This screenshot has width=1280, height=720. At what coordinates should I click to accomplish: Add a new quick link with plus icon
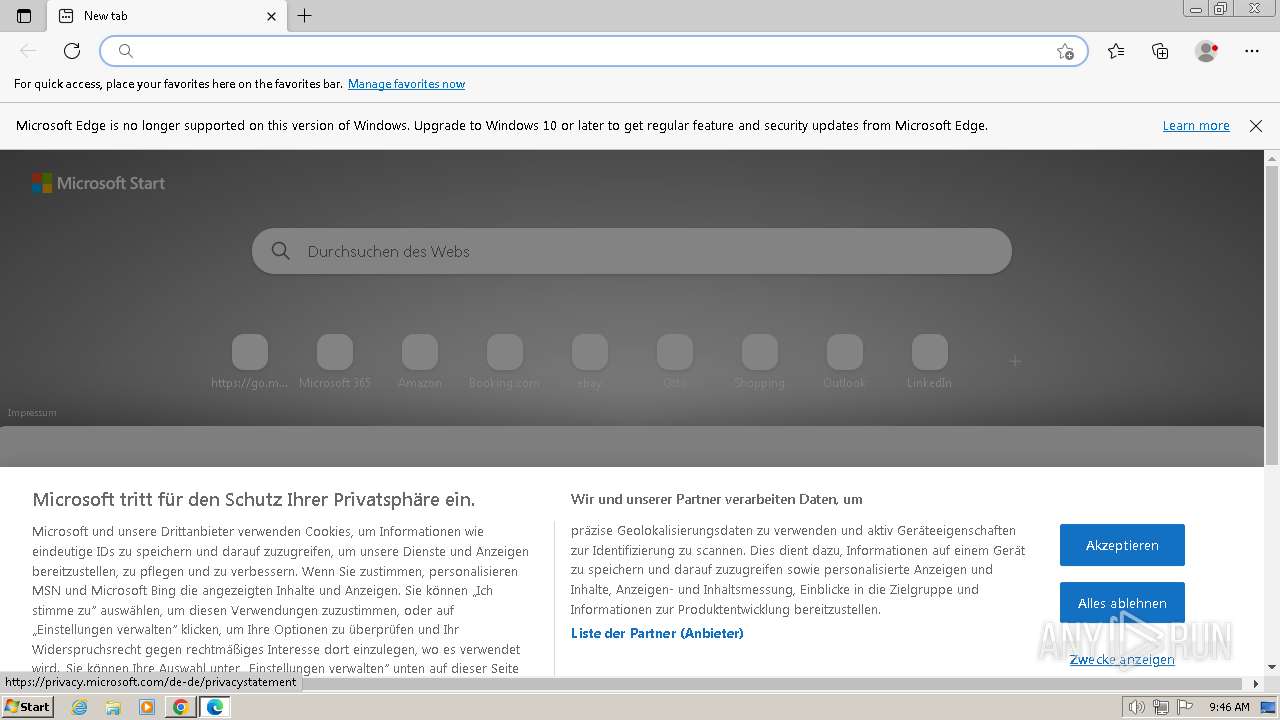pos(1015,361)
